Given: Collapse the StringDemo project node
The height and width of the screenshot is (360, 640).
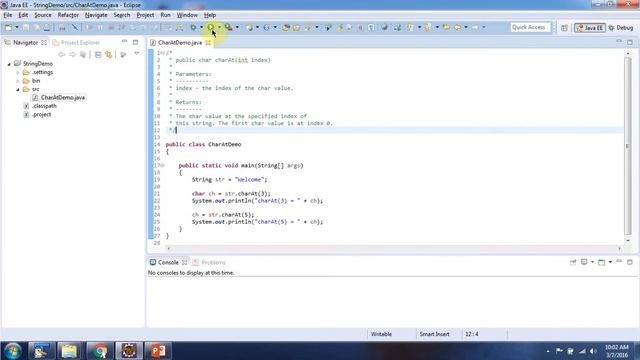Looking at the screenshot, I should coord(9,64).
